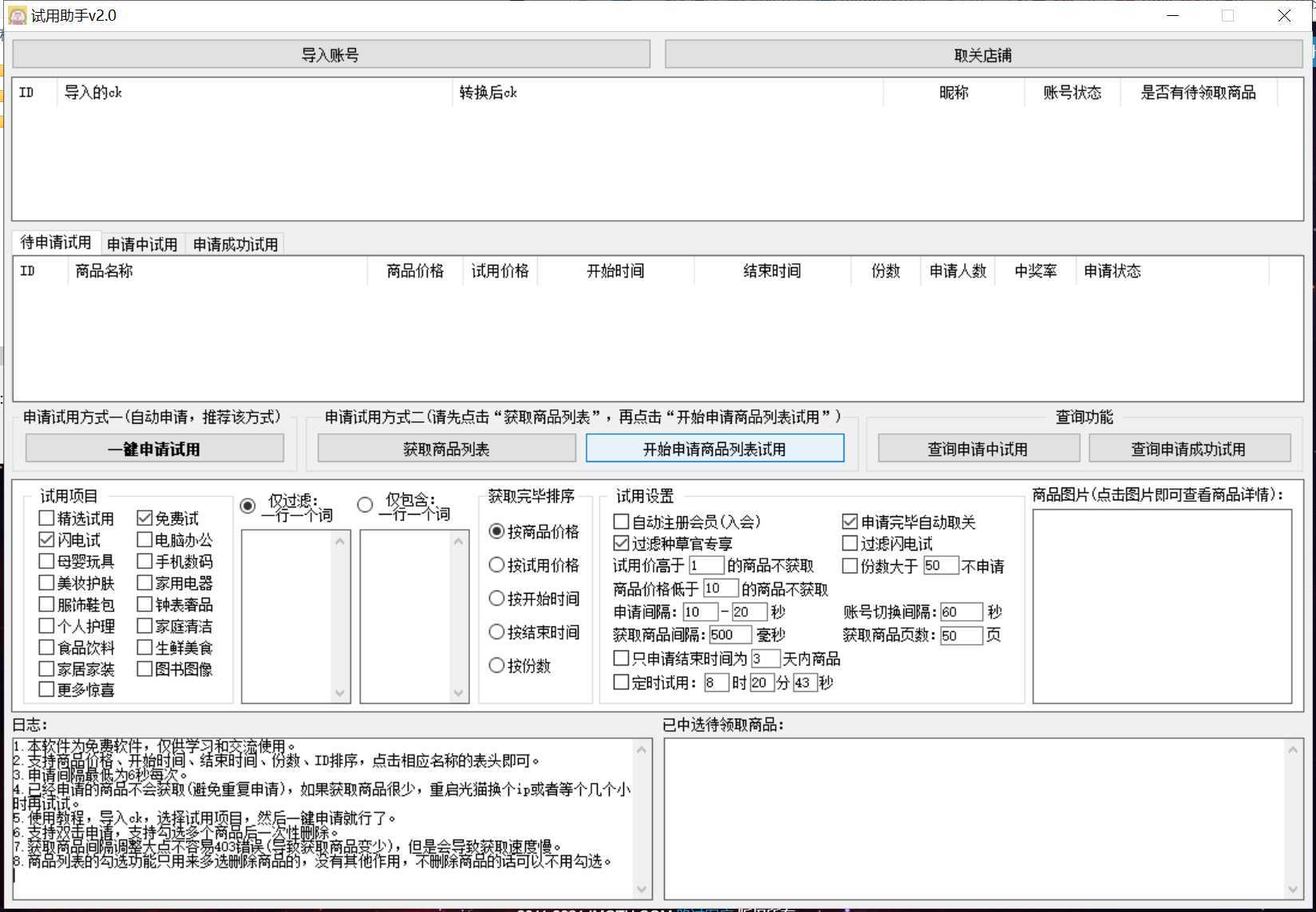Click 查询申请成功试用 query button
This screenshot has width=1316, height=912.
point(1190,448)
